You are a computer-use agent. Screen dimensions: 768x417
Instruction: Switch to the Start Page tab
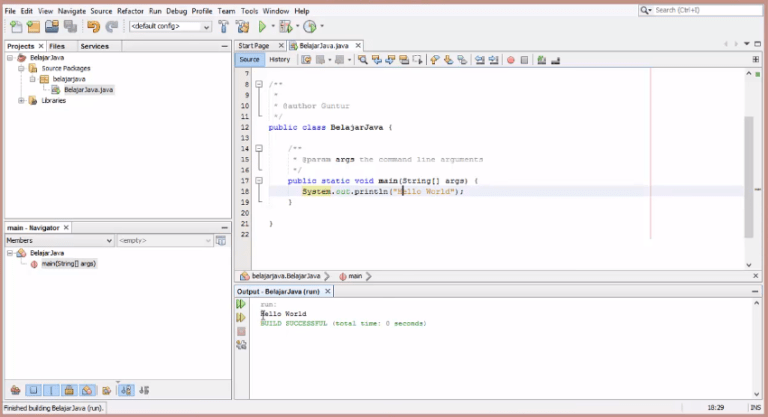tap(254, 46)
